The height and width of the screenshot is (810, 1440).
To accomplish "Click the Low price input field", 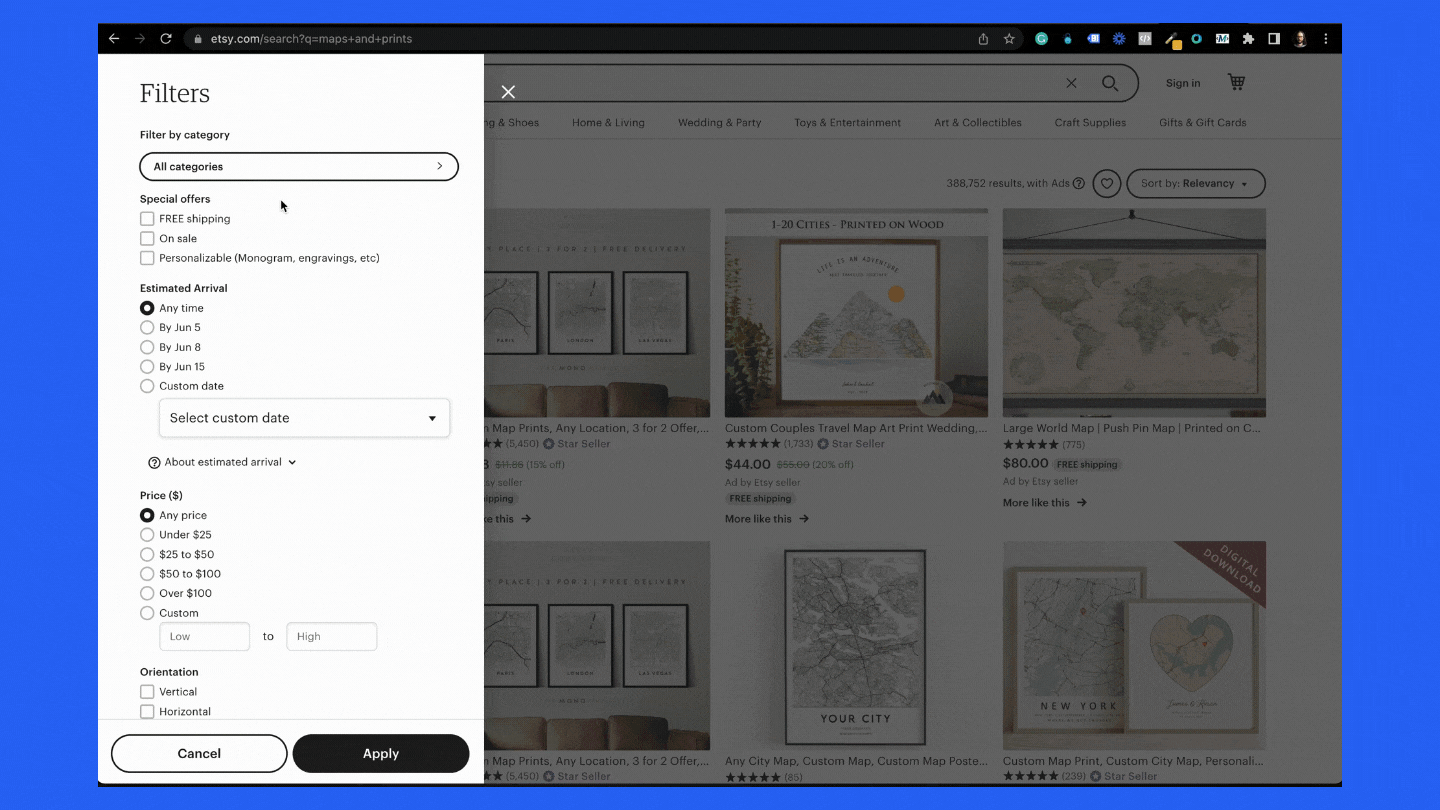I will click(204, 637).
